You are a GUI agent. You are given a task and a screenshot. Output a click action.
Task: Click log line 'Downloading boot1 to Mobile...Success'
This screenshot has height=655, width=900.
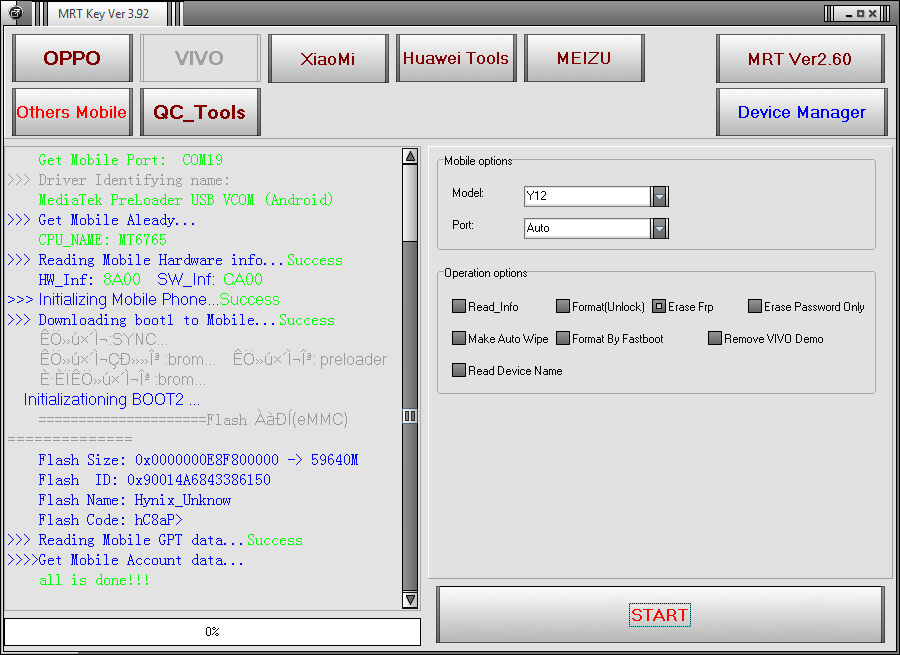tap(171, 320)
